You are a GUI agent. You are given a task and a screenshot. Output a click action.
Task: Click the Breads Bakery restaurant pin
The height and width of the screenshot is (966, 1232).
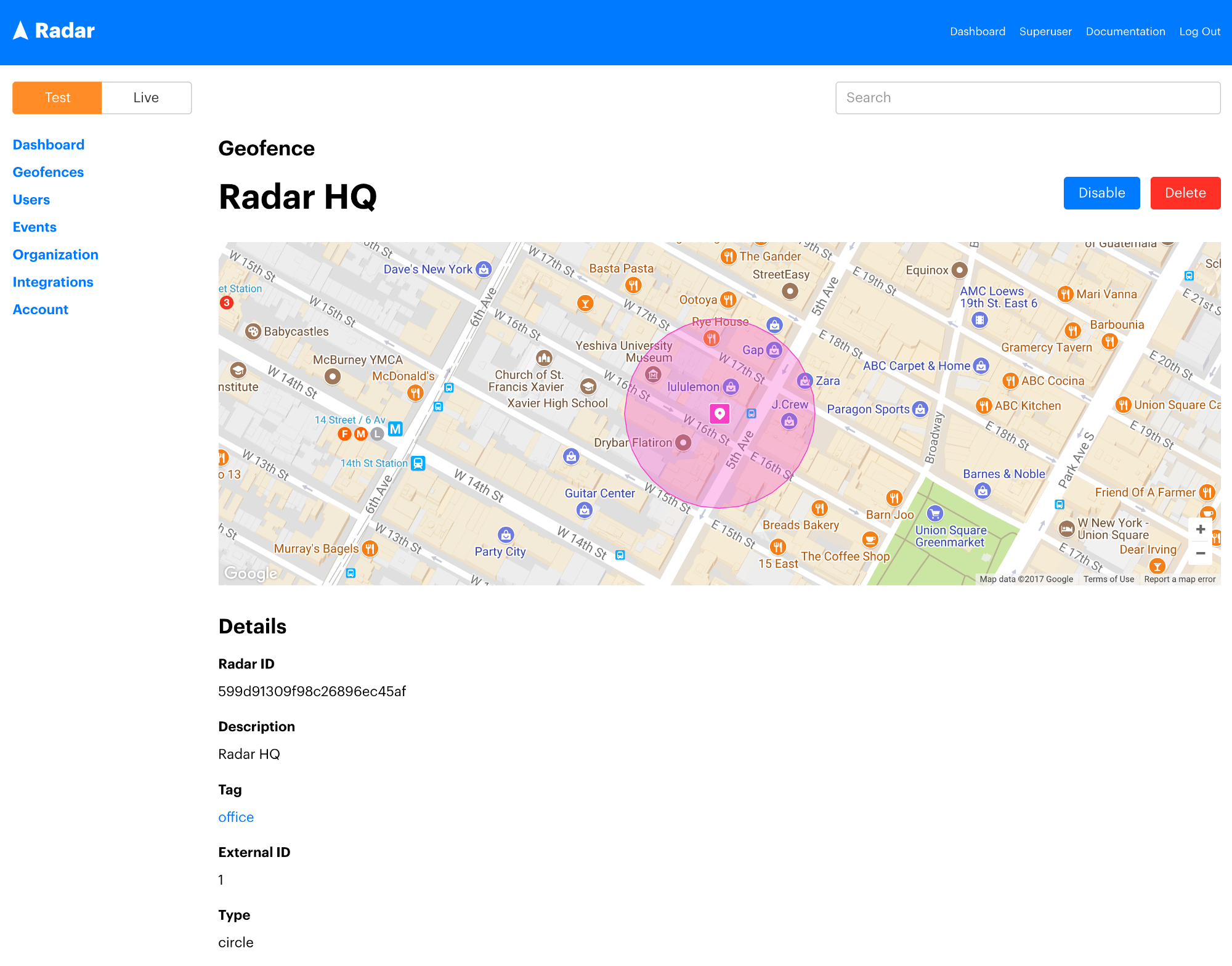pos(819,508)
